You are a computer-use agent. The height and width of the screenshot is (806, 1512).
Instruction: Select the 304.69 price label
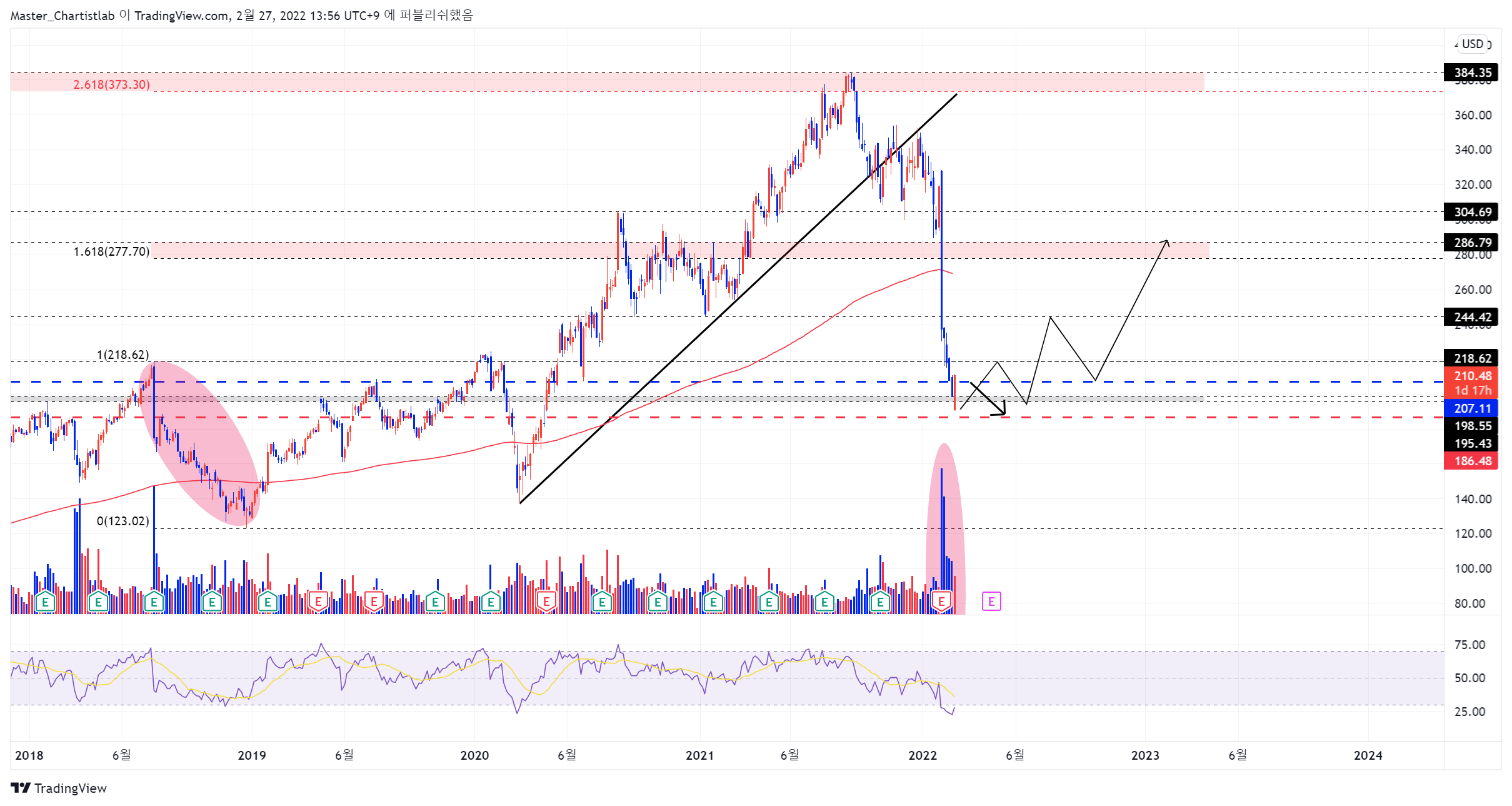1471,212
